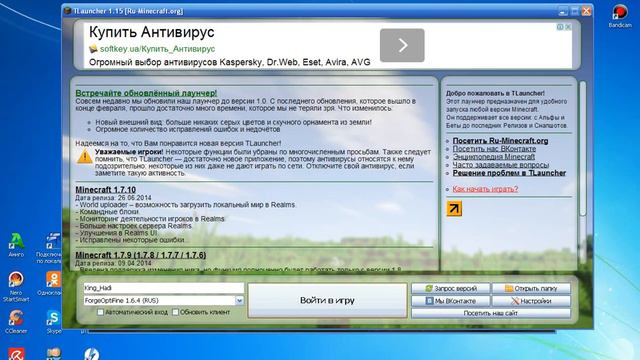640x360 pixels.
Task: Open the Skype desktop icon
Action: click(54, 322)
